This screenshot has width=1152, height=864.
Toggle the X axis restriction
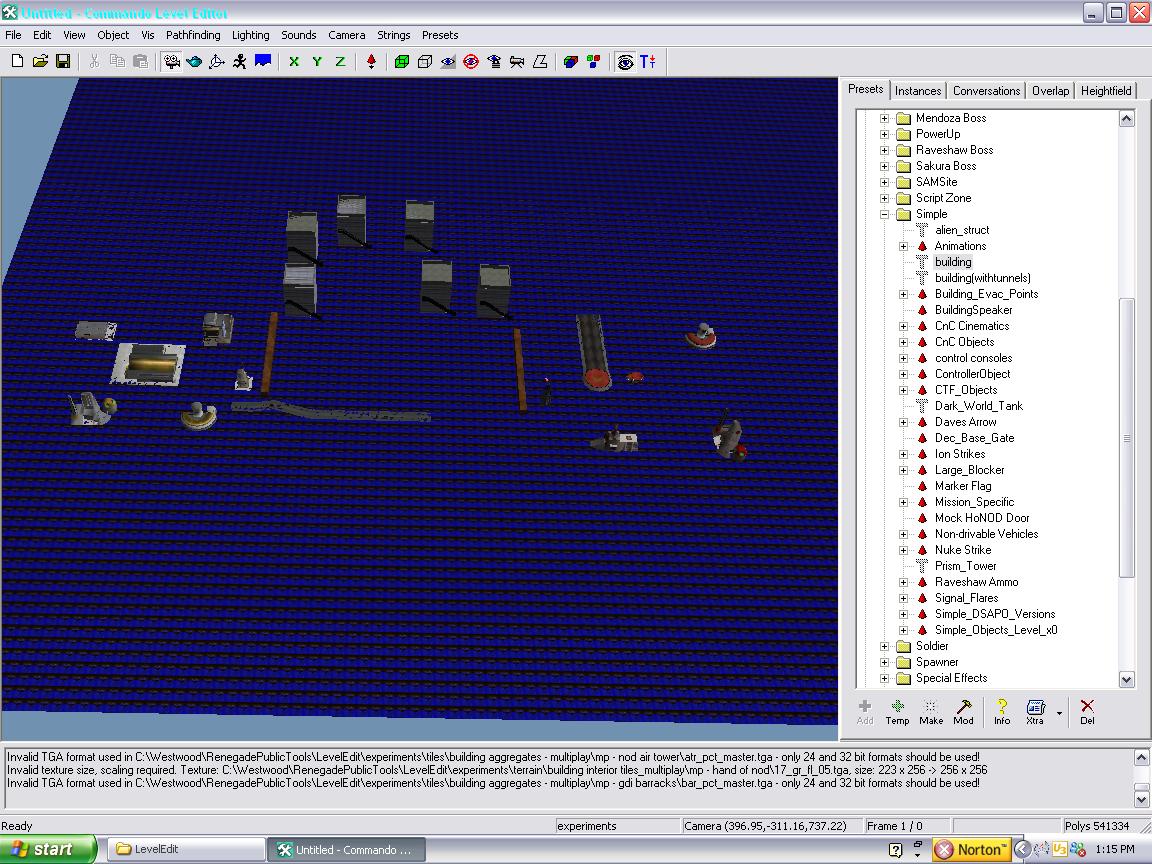[x=294, y=61]
